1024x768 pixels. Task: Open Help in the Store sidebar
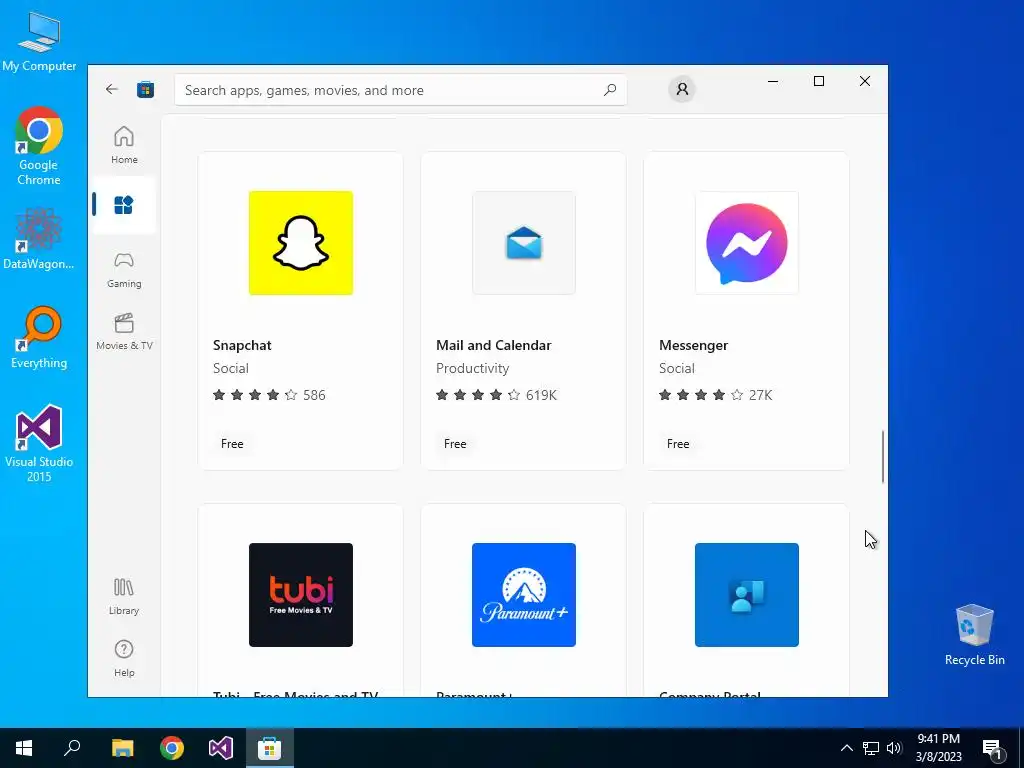click(124, 658)
